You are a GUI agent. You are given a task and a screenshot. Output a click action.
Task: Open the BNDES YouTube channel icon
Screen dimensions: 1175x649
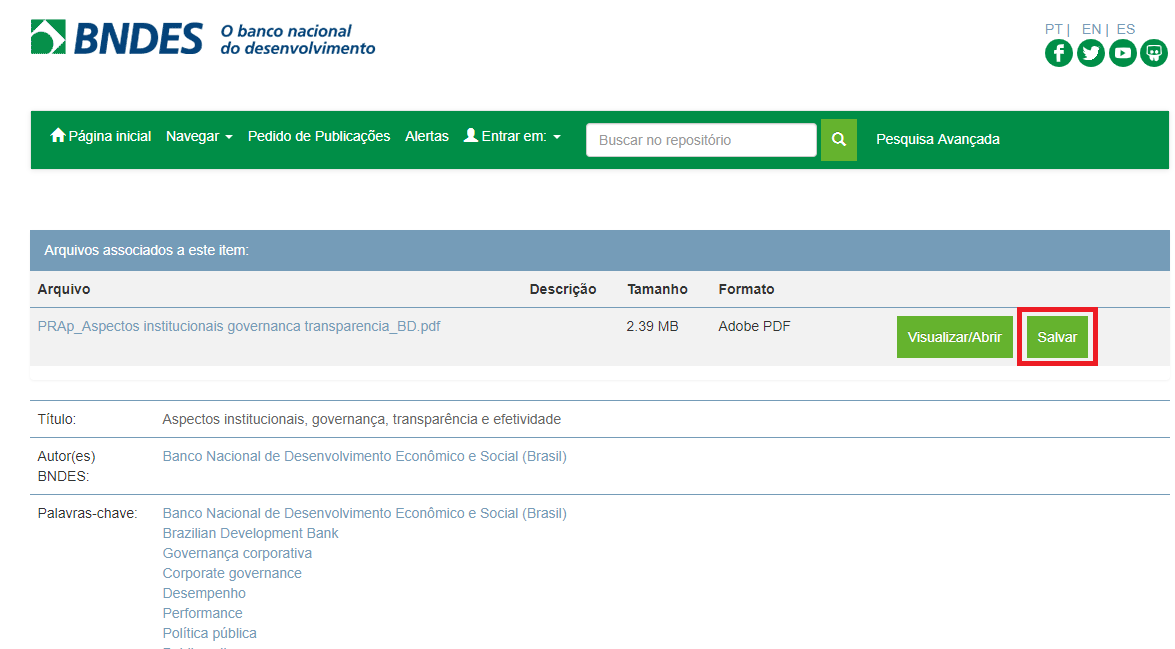click(1122, 53)
